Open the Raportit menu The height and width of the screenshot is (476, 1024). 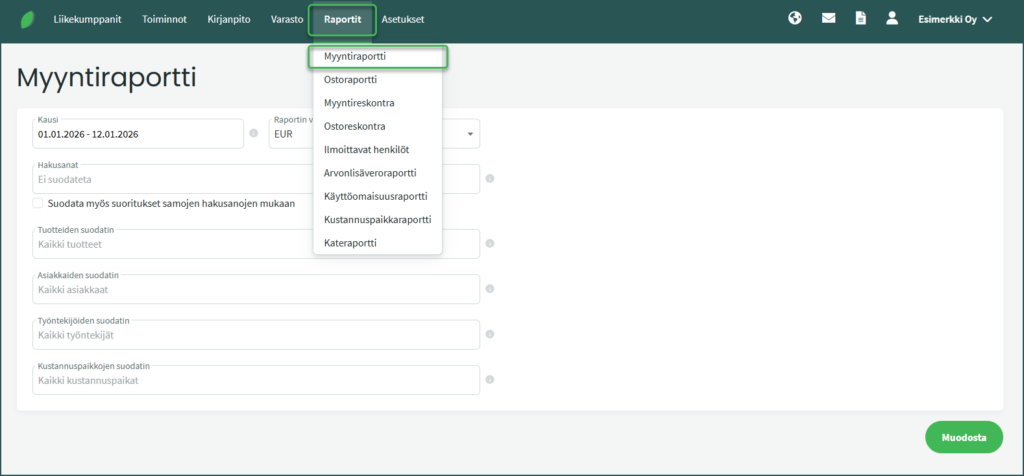[342, 19]
